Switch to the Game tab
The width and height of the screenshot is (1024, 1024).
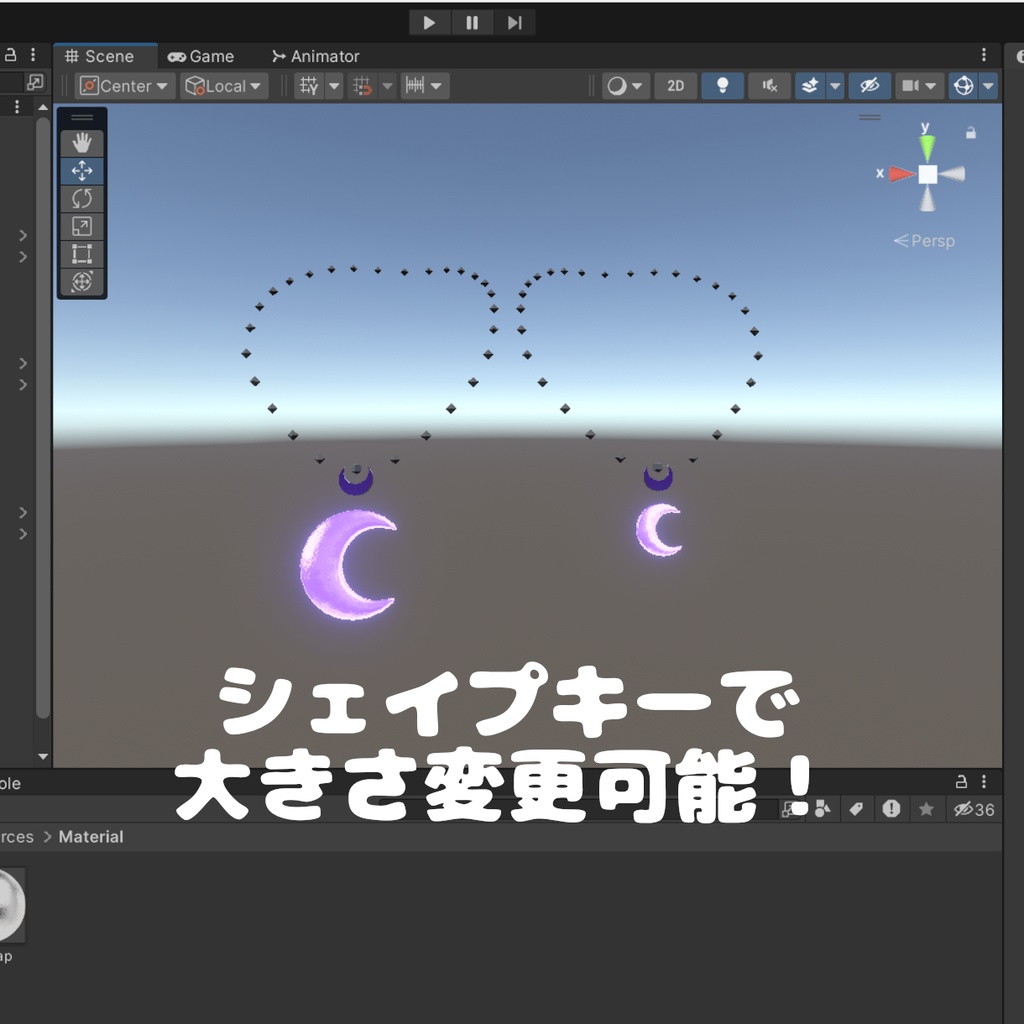point(203,56)
